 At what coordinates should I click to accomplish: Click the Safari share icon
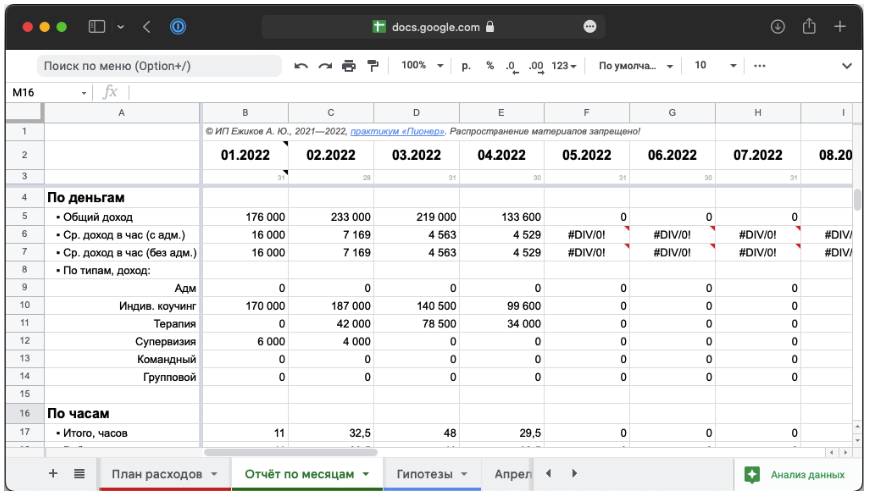[809, 26]
